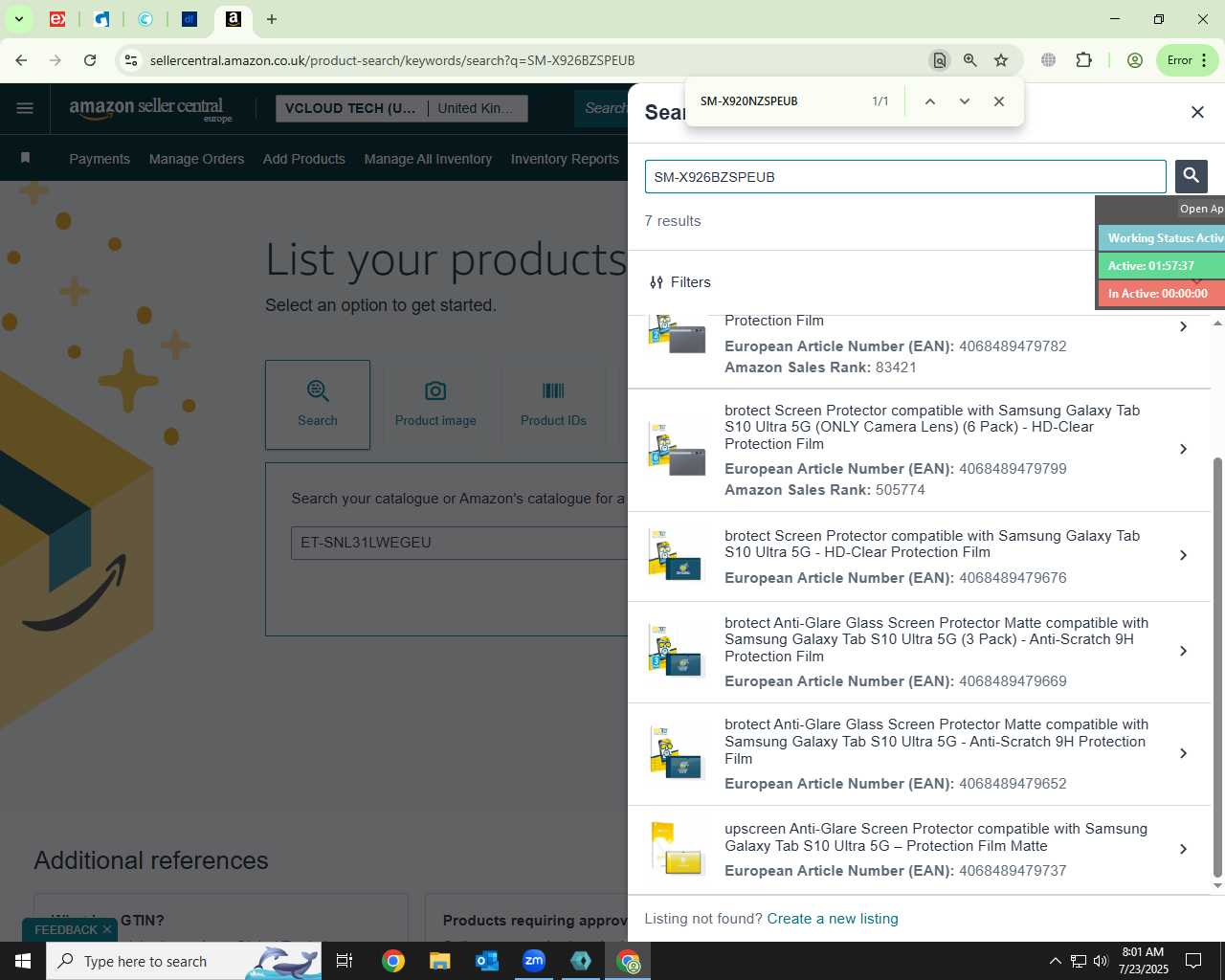This screenshot has height=980, width=1225.
Task: Close the FEEDBACK tab with X
Action: (x=107, y=929)
